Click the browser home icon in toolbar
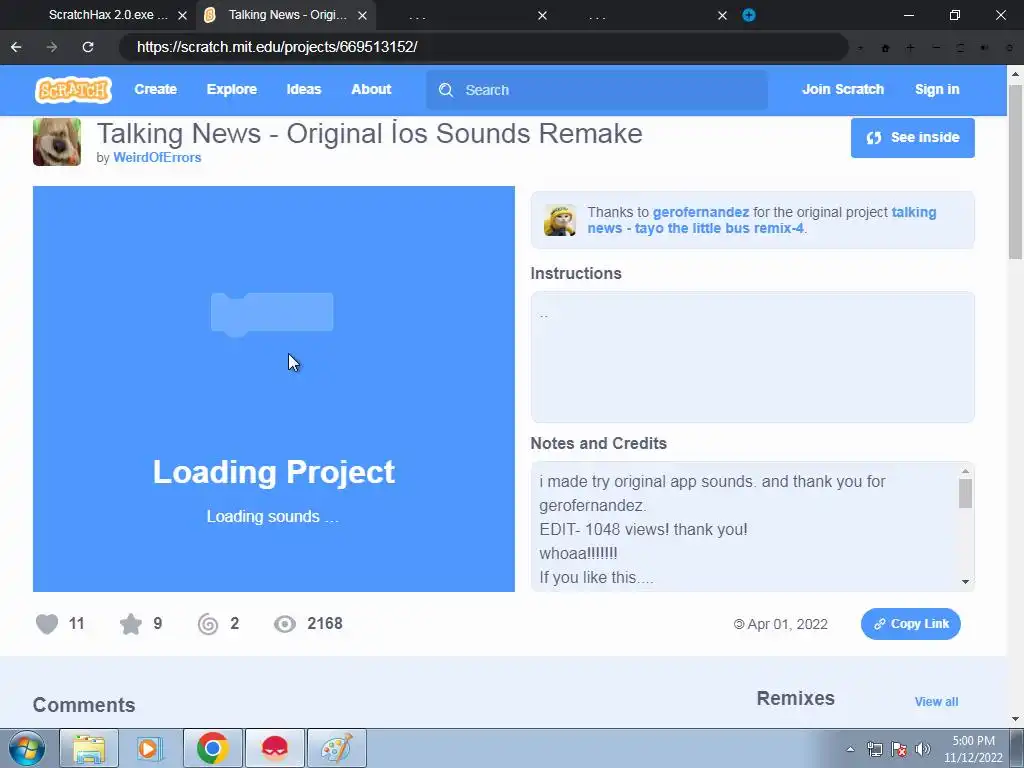 pos(886,48)
